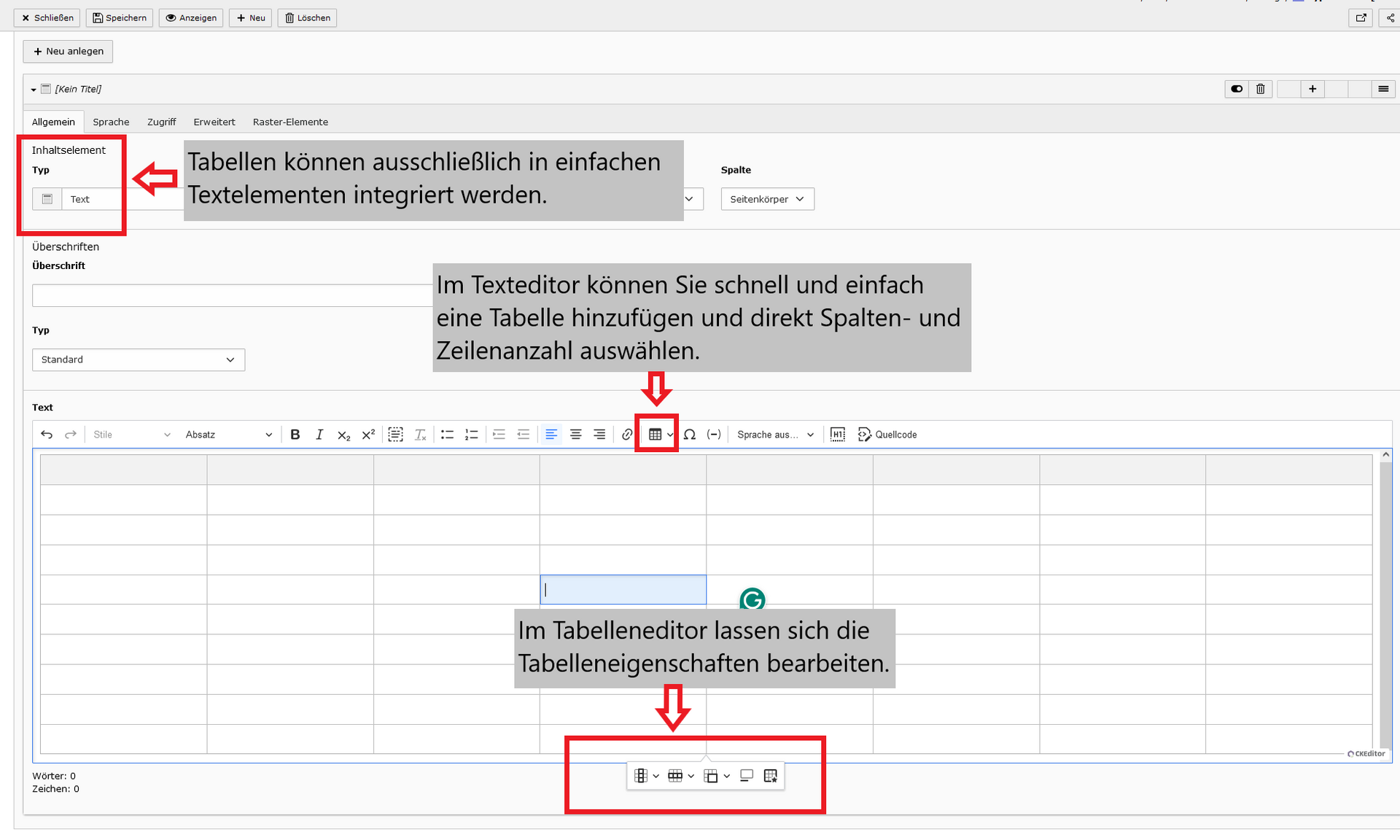Viewport: 1400px width, 840px height.
Task: Apply subscript formatting
Action: [343, 435]
